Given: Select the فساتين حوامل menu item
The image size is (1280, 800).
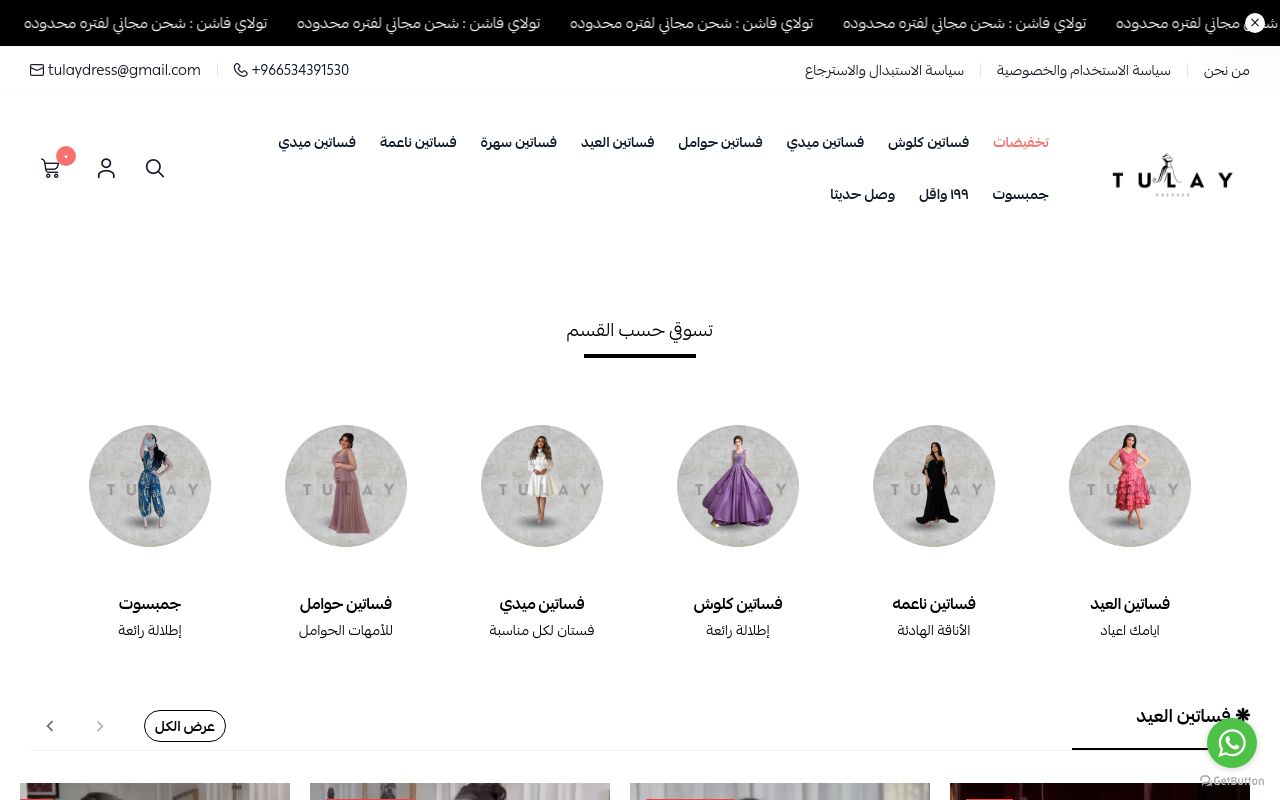Looking at the screenshot, I should coord(720,142).
